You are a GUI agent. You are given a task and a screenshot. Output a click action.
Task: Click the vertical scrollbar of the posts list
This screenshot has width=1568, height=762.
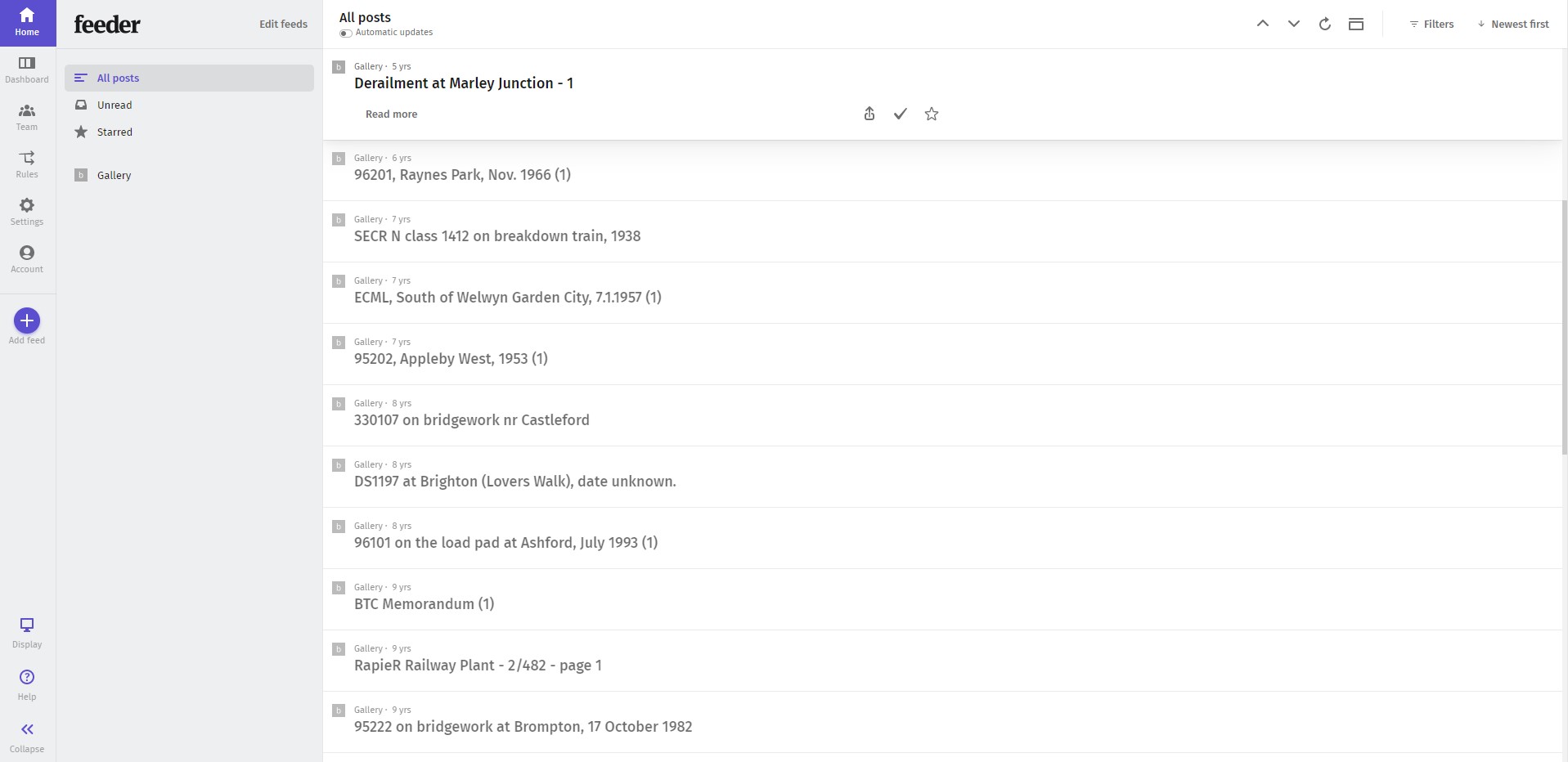1564,327
